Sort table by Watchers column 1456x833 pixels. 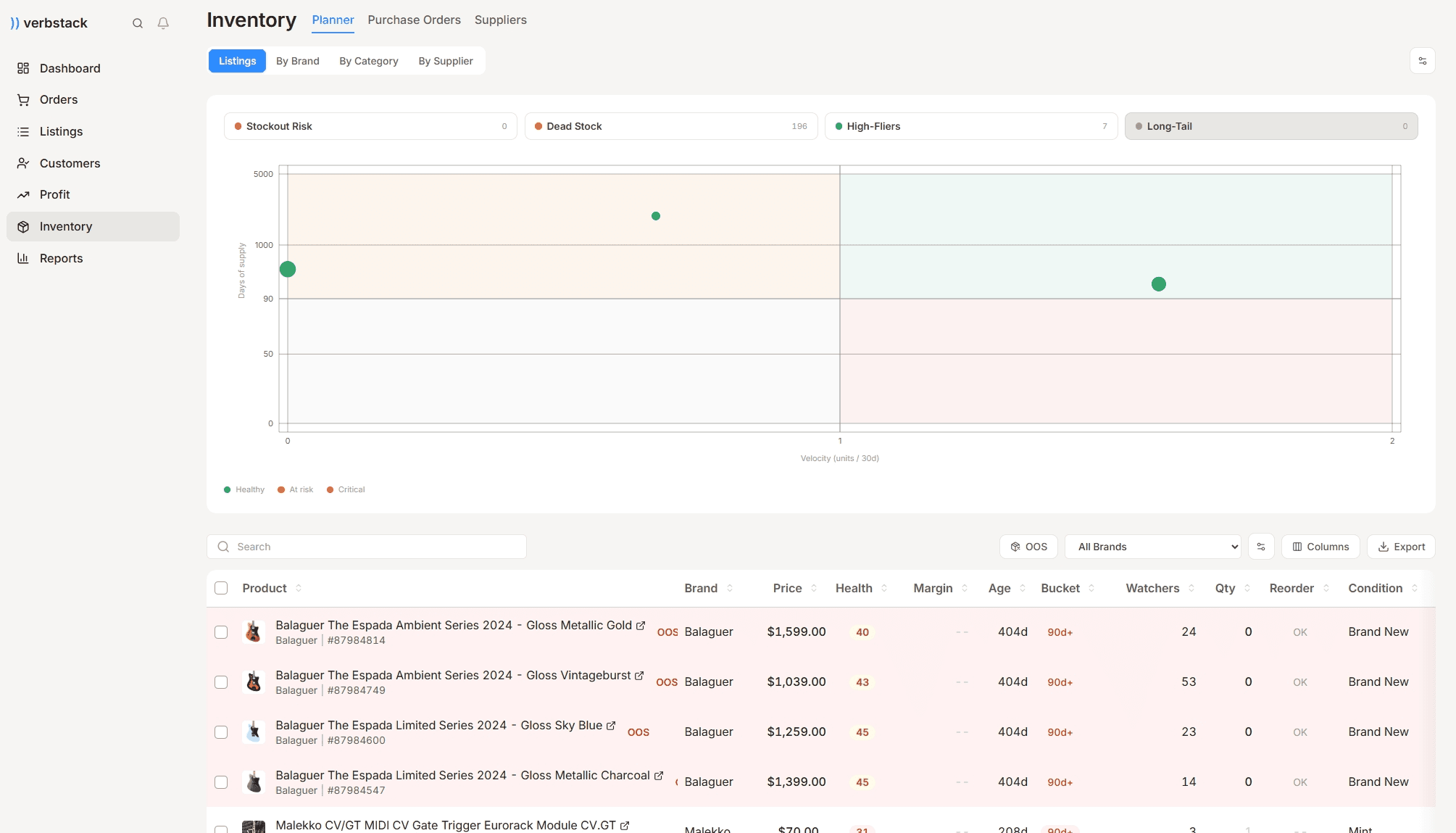point(1160,588)
